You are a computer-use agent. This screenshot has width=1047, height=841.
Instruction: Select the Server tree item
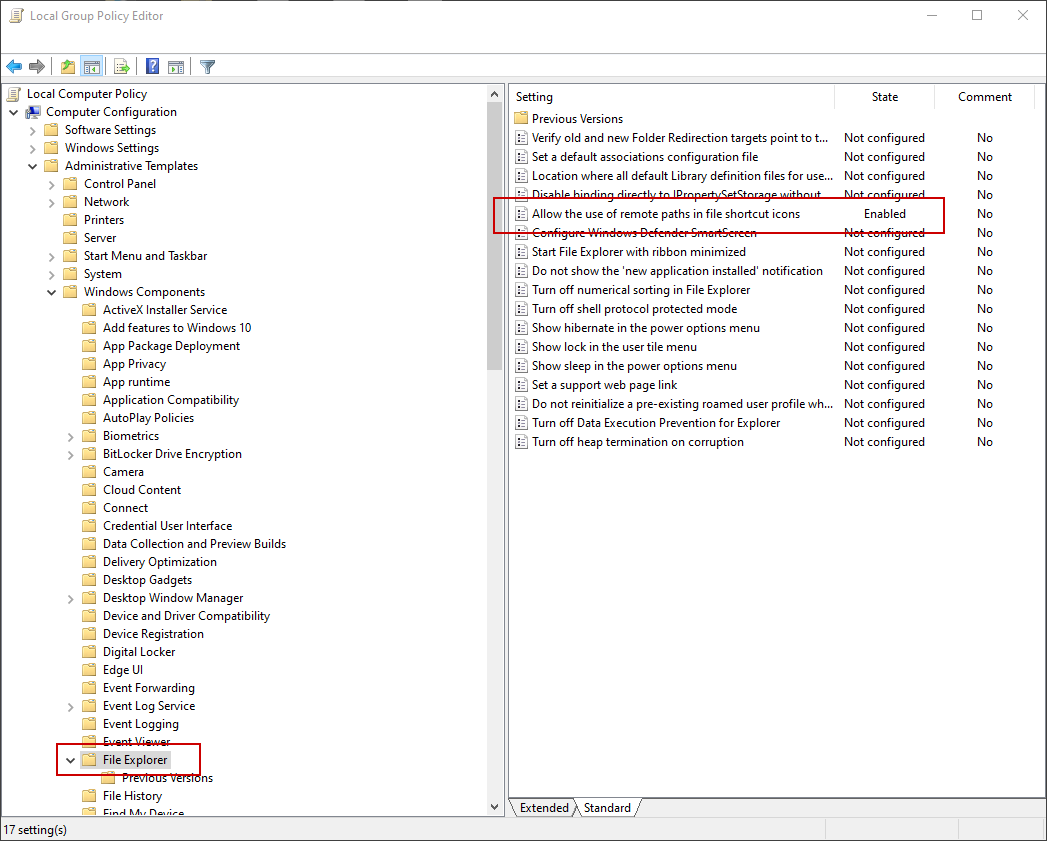click(x=100, y=238)
